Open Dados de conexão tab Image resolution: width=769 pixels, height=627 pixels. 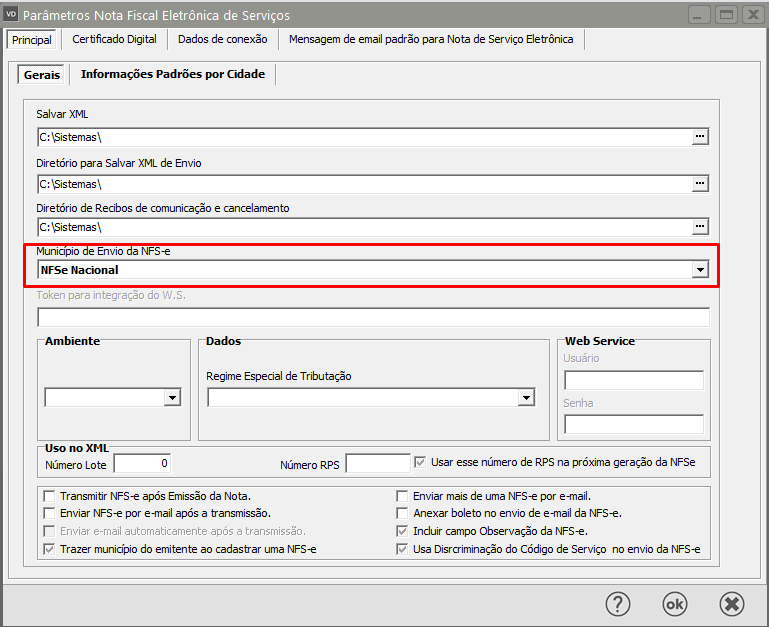(222, 39)
